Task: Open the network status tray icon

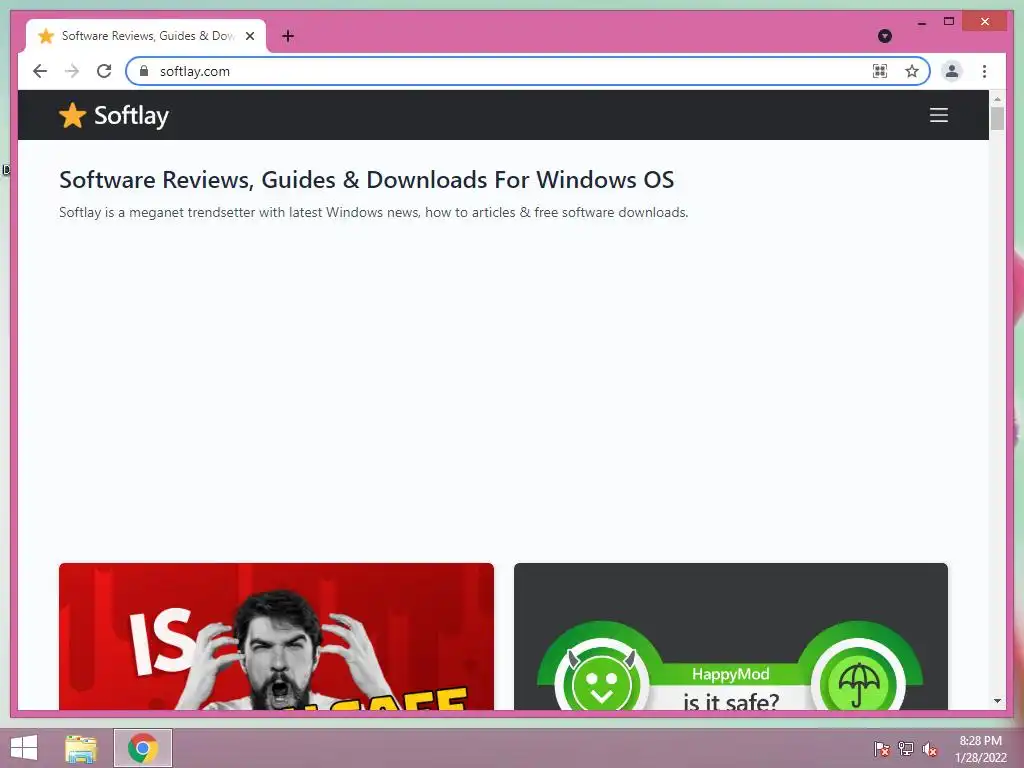Action: [x=906, y=749]
